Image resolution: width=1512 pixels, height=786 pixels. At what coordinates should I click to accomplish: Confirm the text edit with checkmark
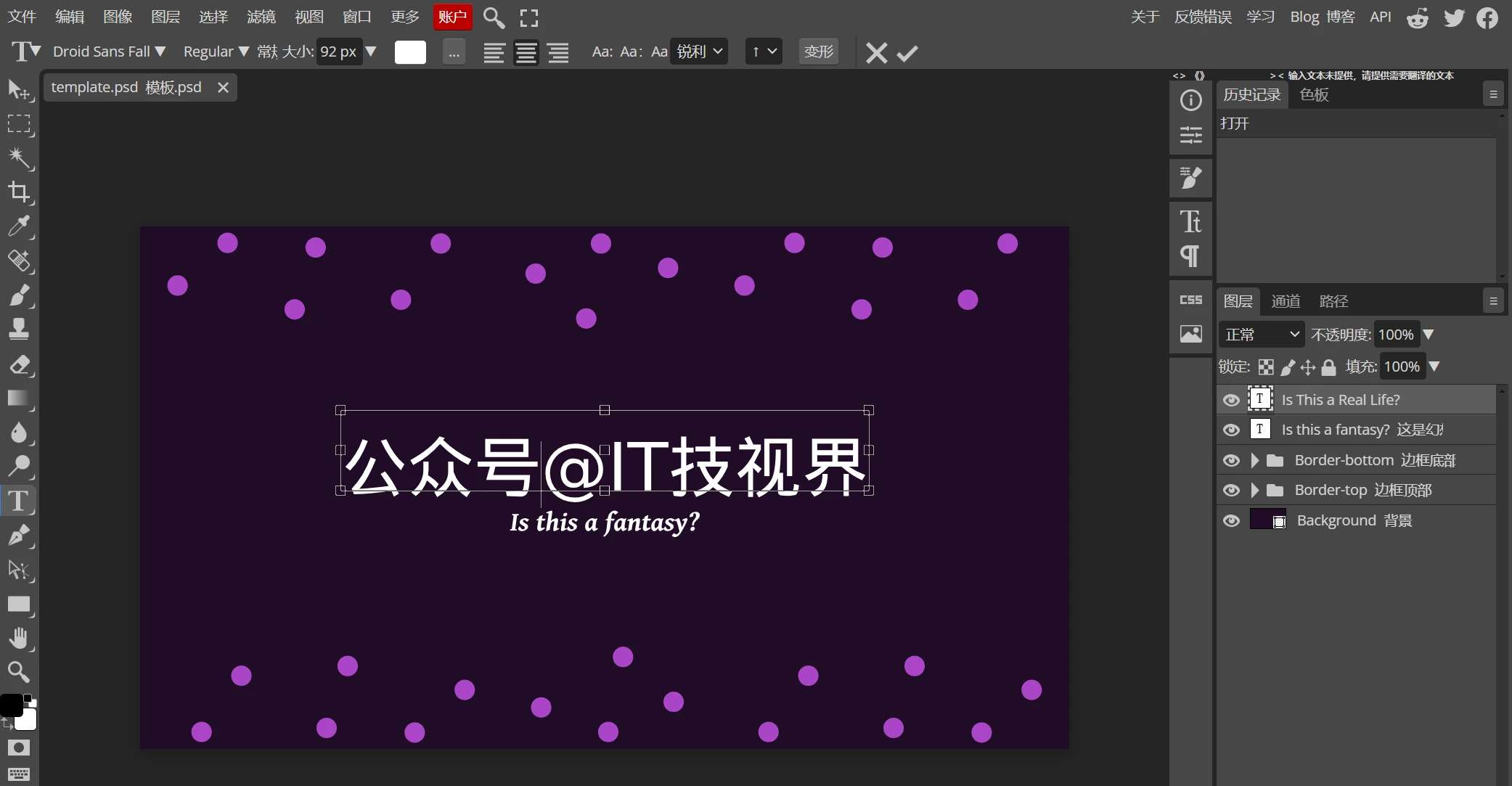pos(907,53)
